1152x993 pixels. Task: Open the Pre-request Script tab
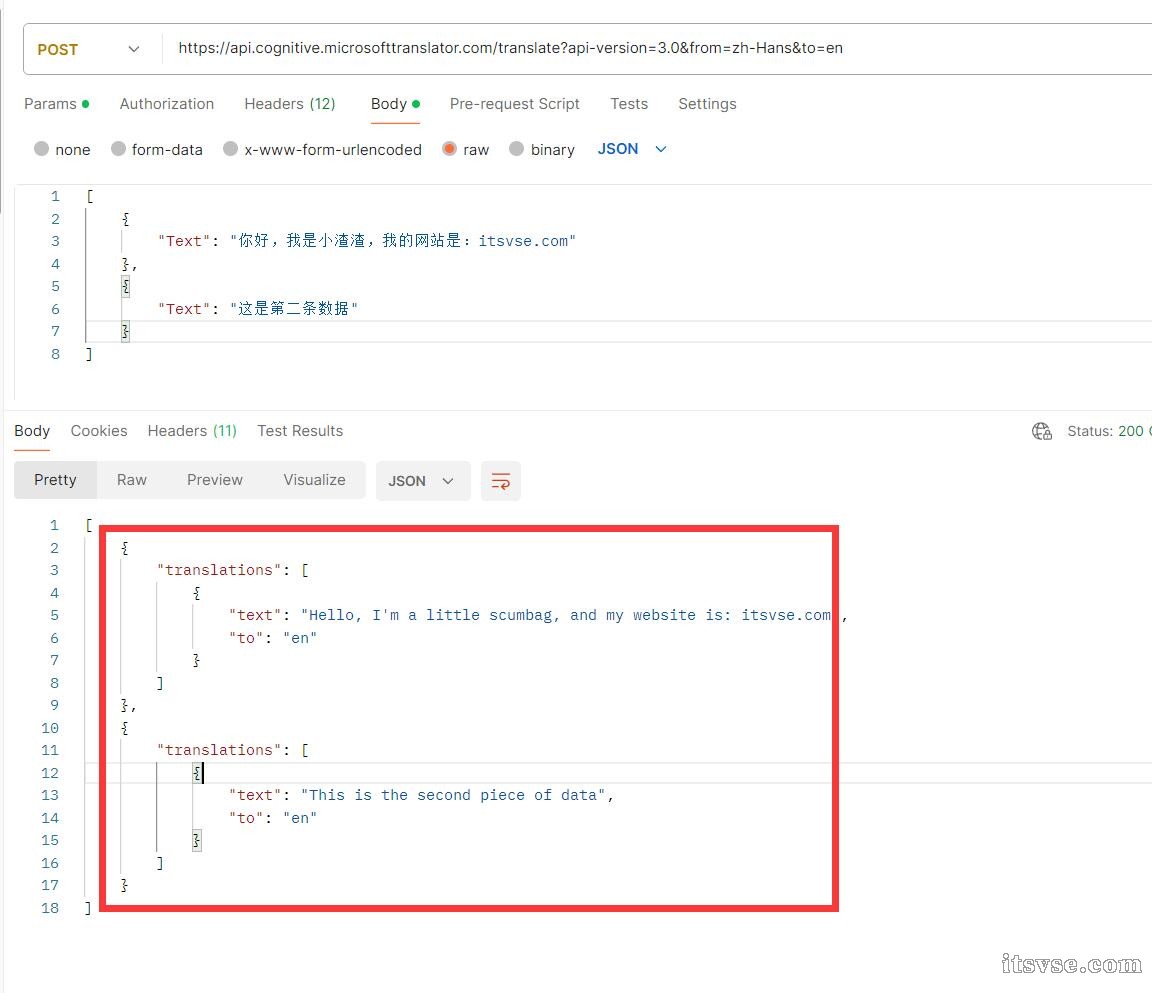[514, 104]
